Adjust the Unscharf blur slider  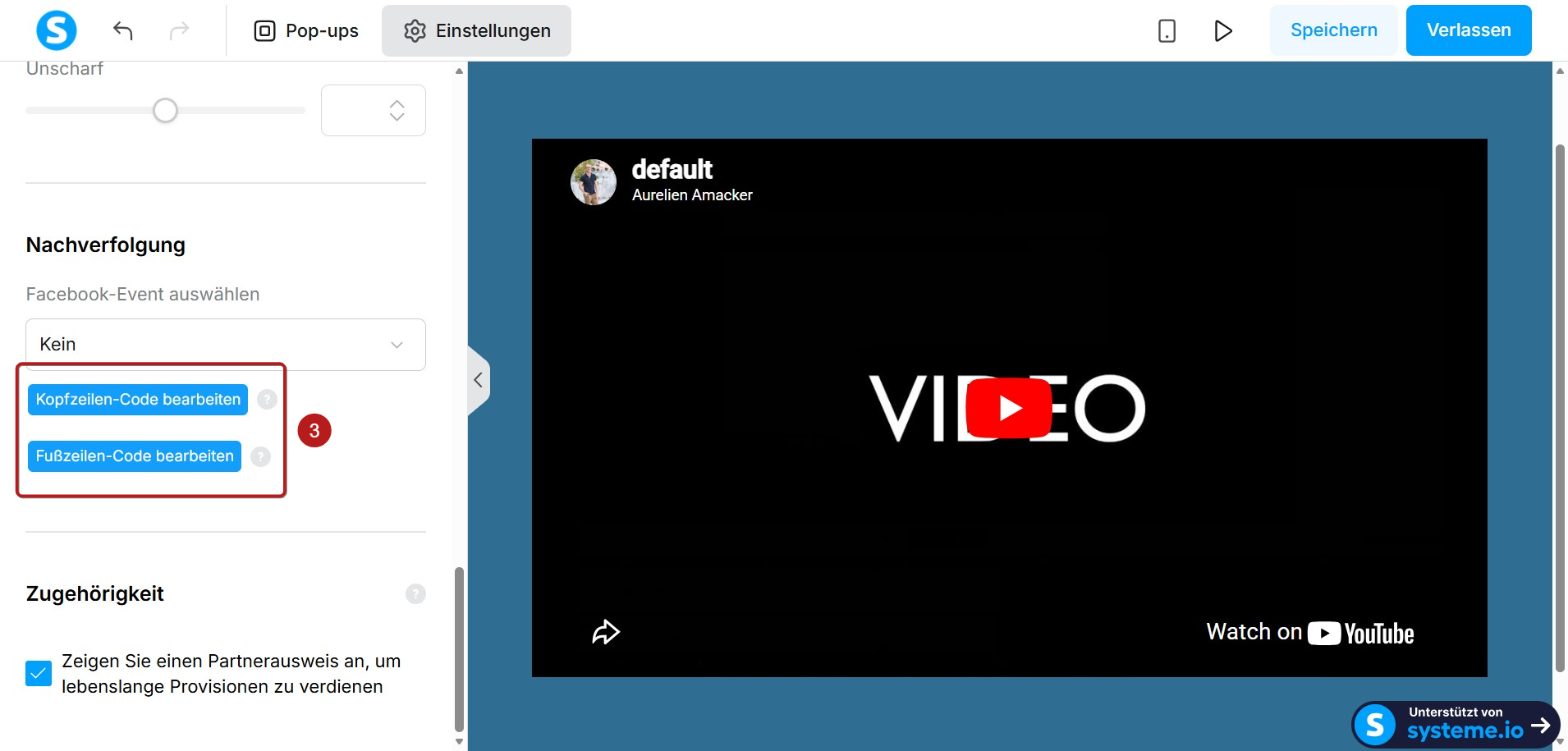(x=165, y=110)
